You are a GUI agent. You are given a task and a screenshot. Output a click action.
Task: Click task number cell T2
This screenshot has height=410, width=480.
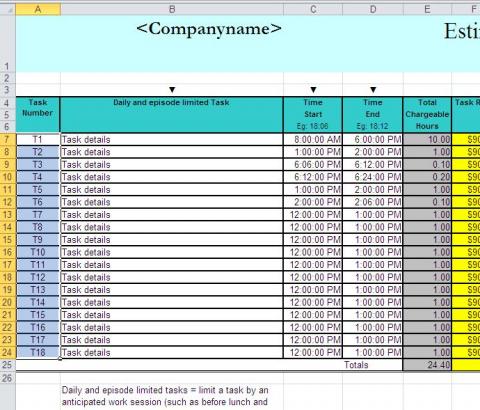[x=38, y=152]
